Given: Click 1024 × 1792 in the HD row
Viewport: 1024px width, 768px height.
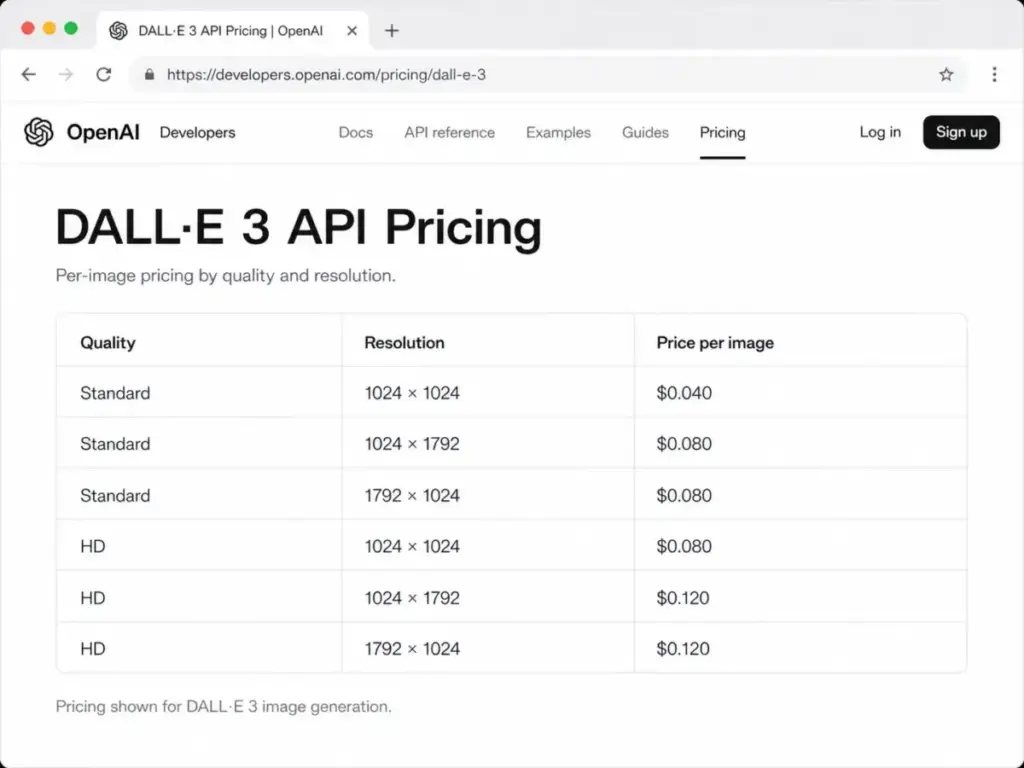Looking at the screenshot, I should coord(412,598).
